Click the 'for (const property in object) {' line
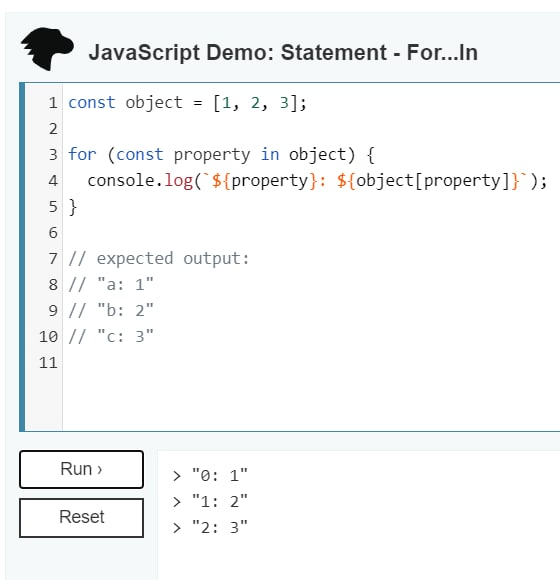 pos(222,155)
